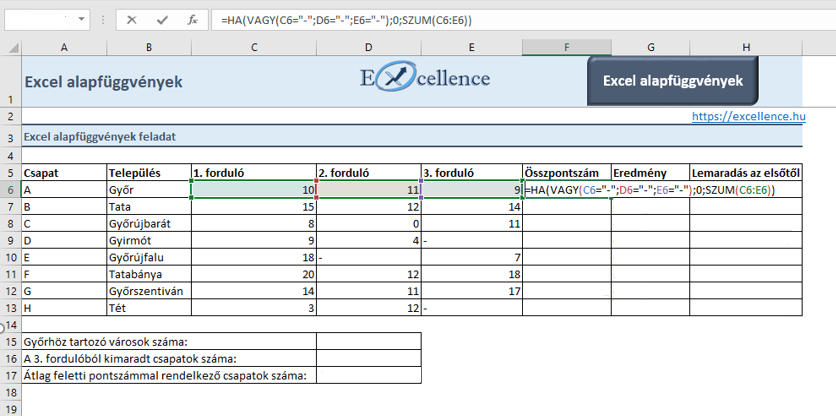Image resolution: width=836 pixels, height=416 pixels.
Task: Select column A header
Action: point(65,47)
